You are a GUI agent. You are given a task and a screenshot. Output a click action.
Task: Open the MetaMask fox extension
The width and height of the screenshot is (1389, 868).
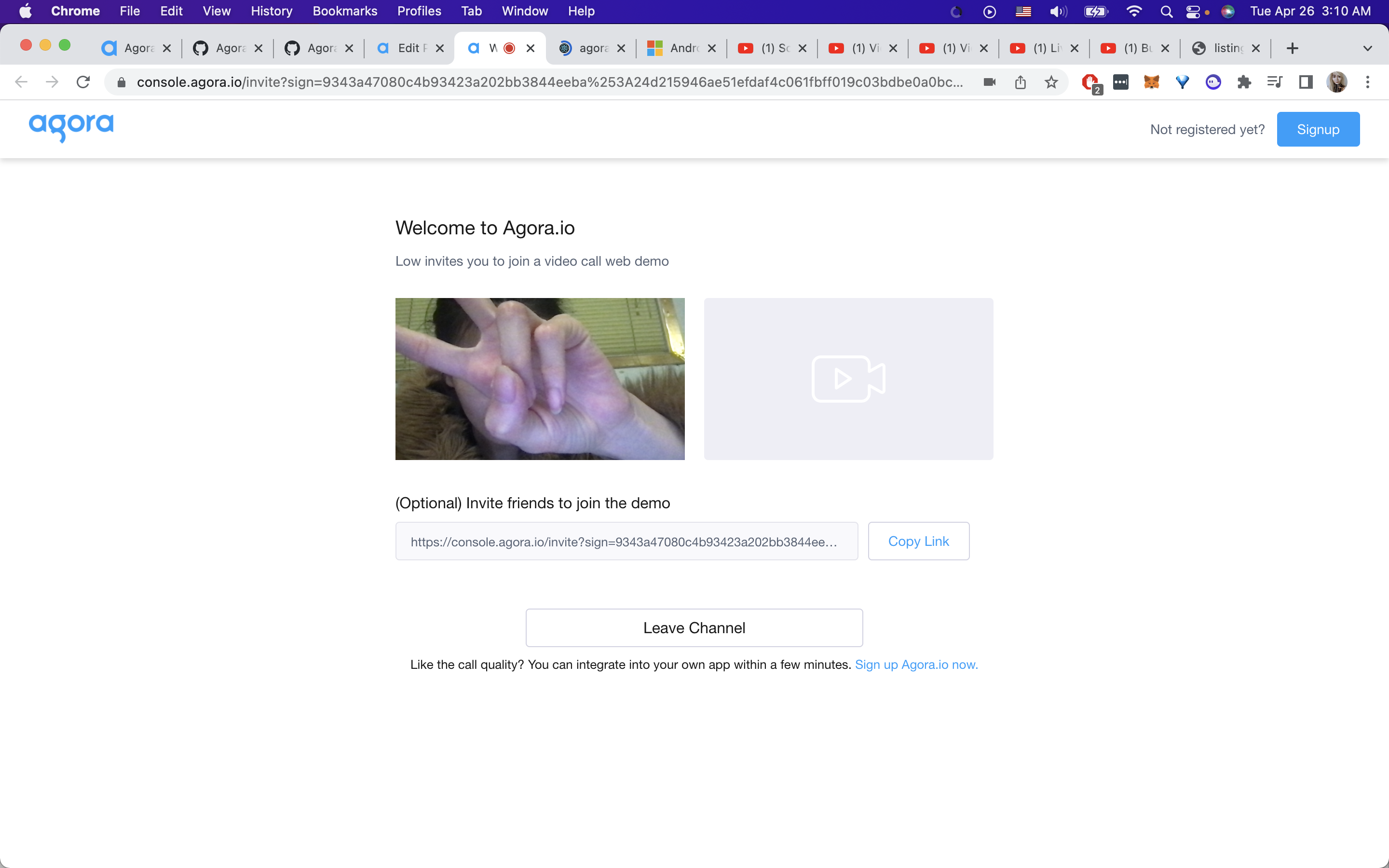click(1151, 82)
